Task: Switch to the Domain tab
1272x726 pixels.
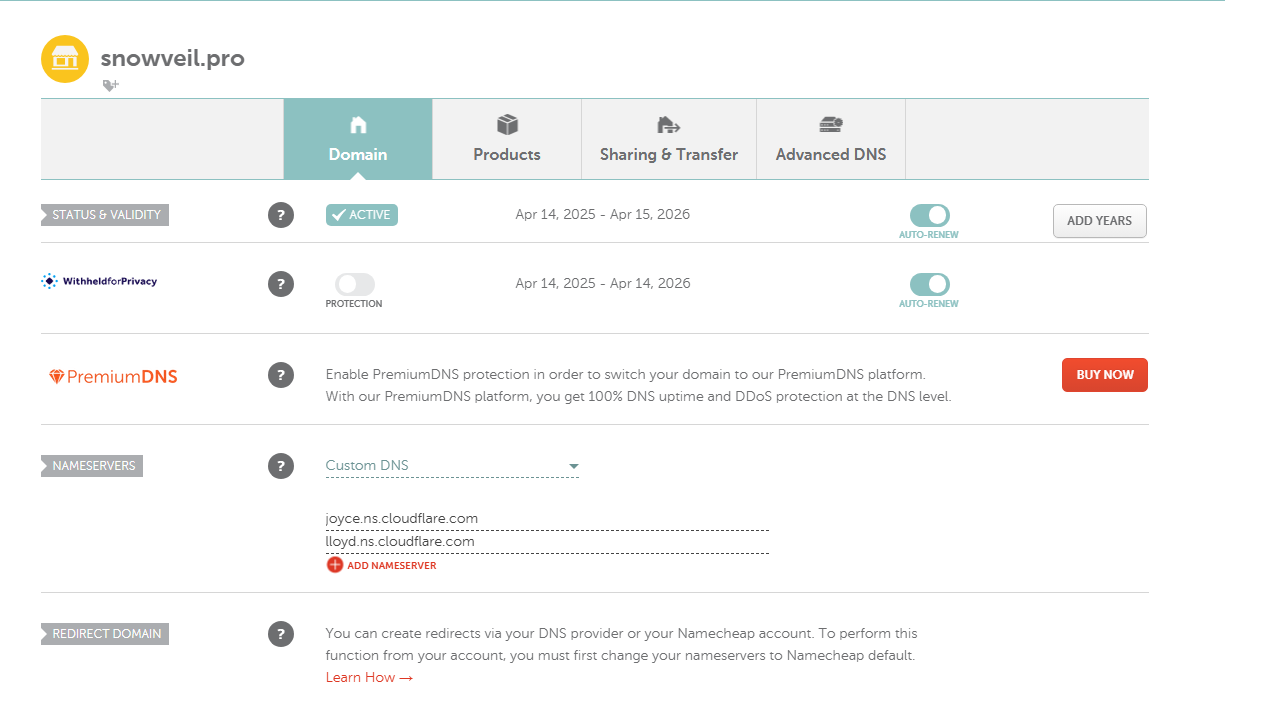Action: click(x=358, y=139)
